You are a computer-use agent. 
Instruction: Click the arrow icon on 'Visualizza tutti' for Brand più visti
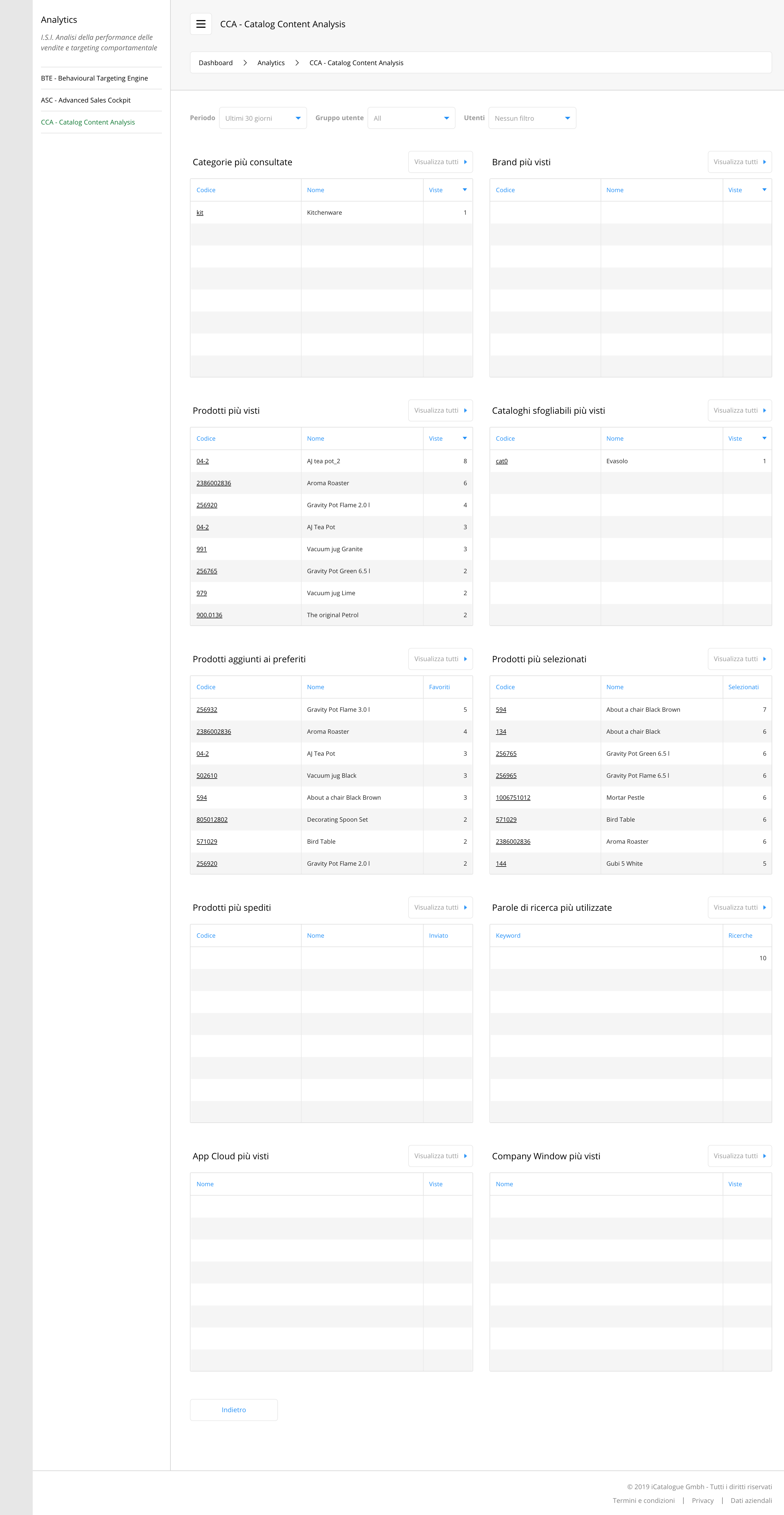[764, 162]
